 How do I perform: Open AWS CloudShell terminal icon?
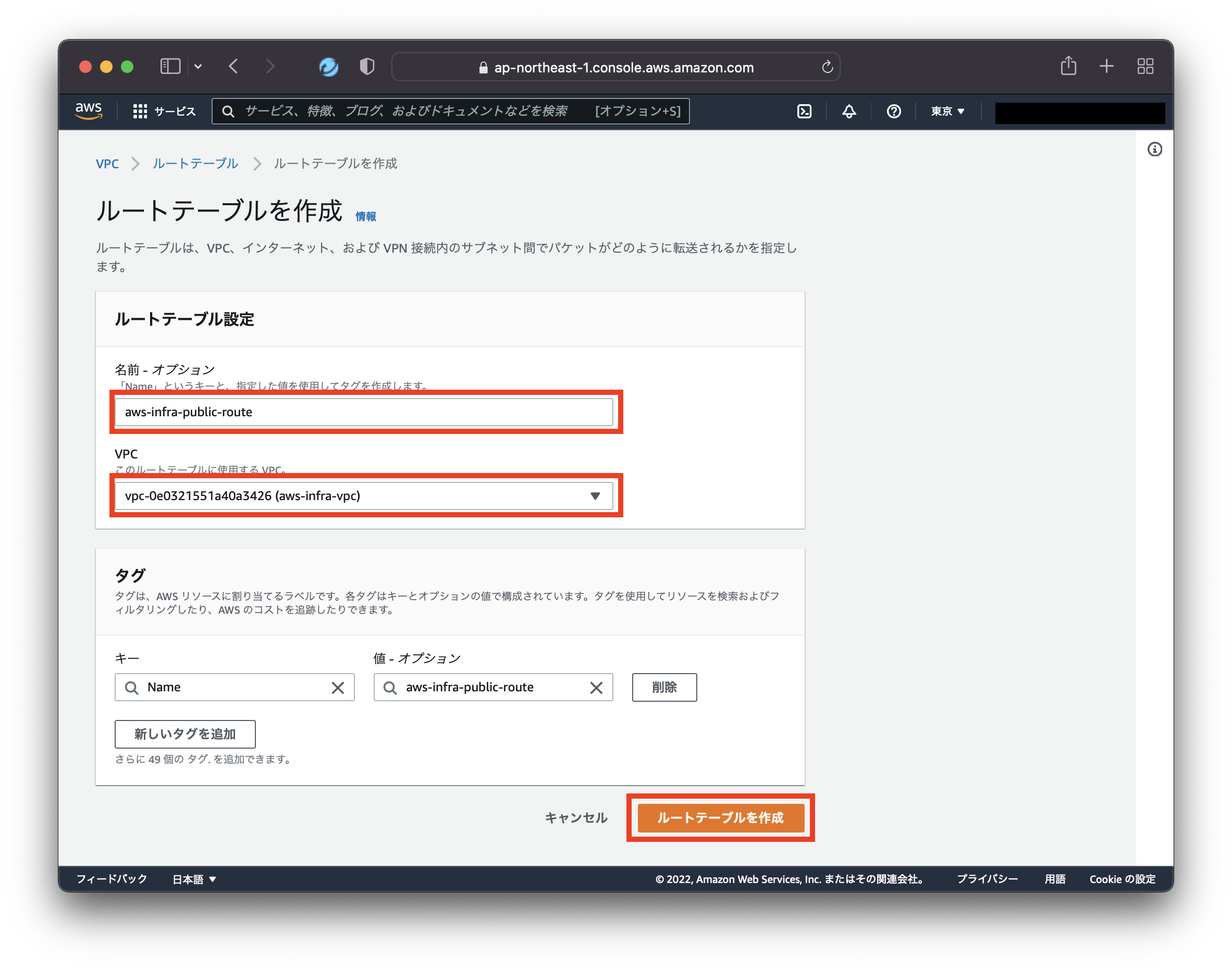coord(805,111)
